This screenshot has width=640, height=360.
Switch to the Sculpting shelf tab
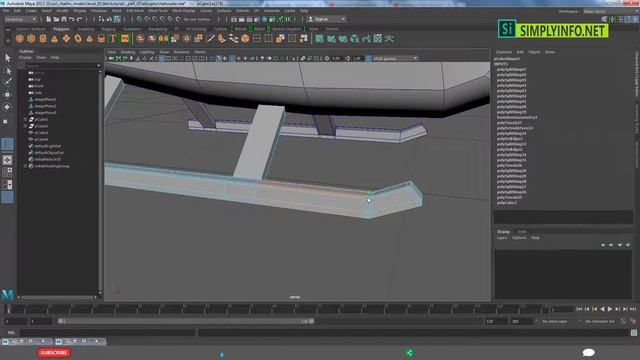coord(85,29)
